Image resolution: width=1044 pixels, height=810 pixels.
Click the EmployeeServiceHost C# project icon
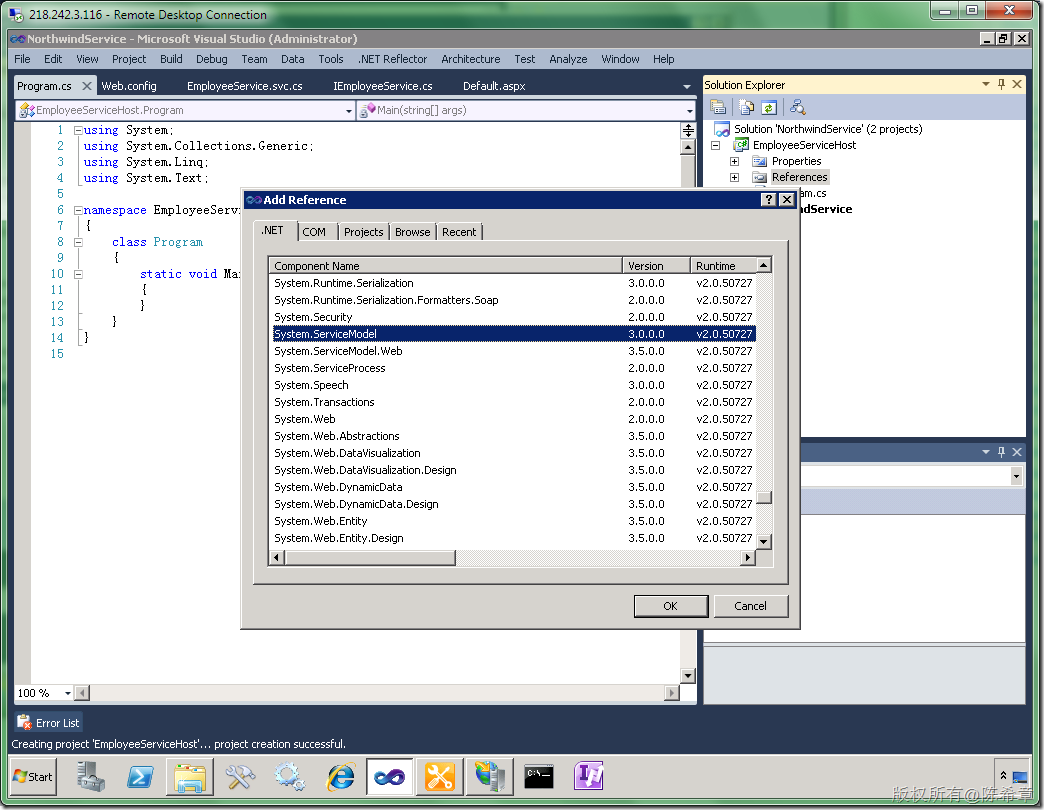740,145
